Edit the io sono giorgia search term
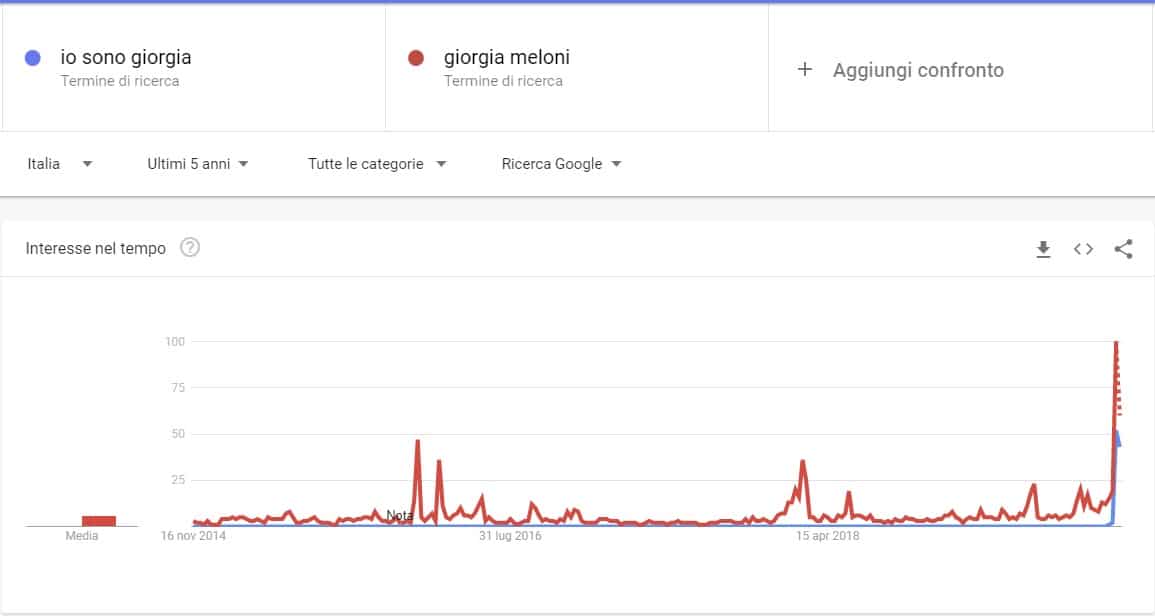 (x=126, y=58)
